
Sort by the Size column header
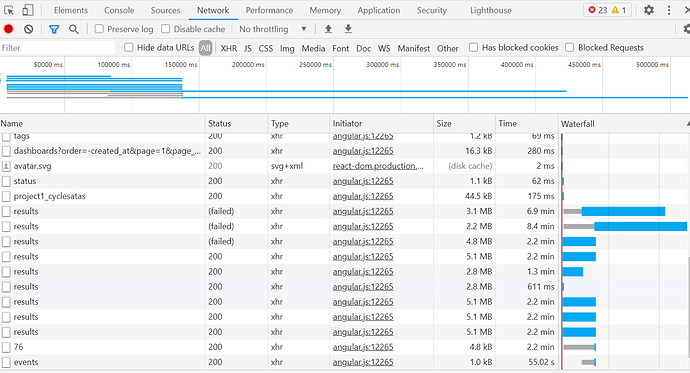click(x=464, y=124)
